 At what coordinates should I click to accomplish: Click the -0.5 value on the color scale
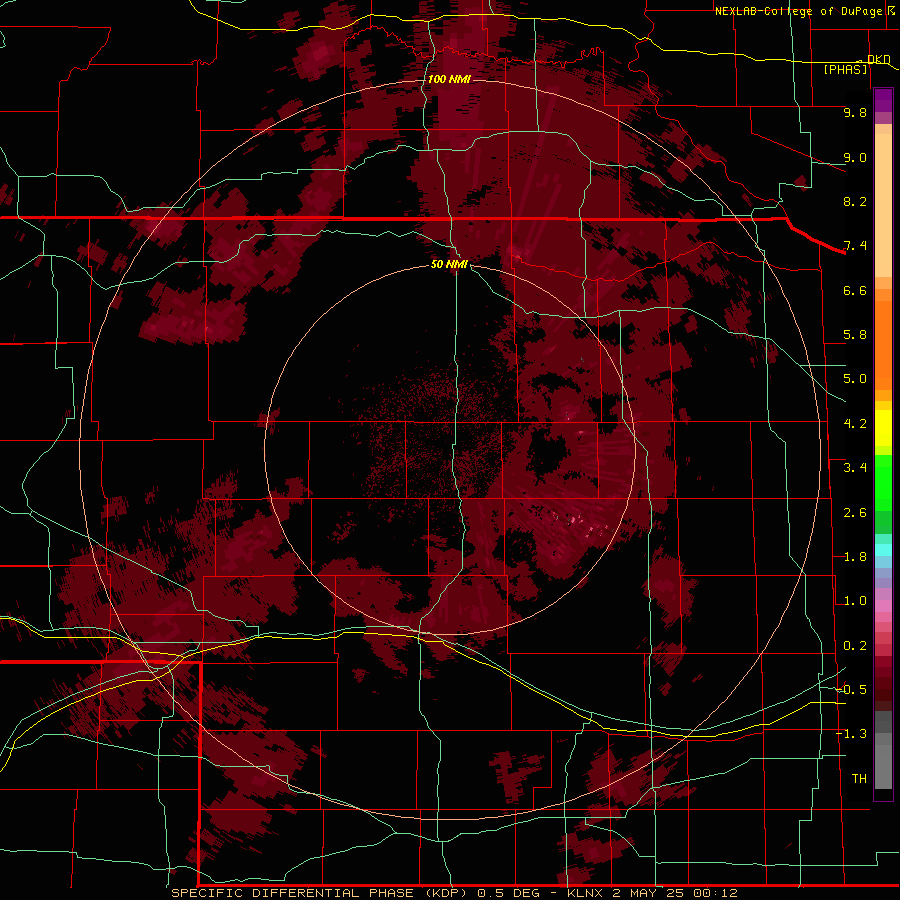851,690
